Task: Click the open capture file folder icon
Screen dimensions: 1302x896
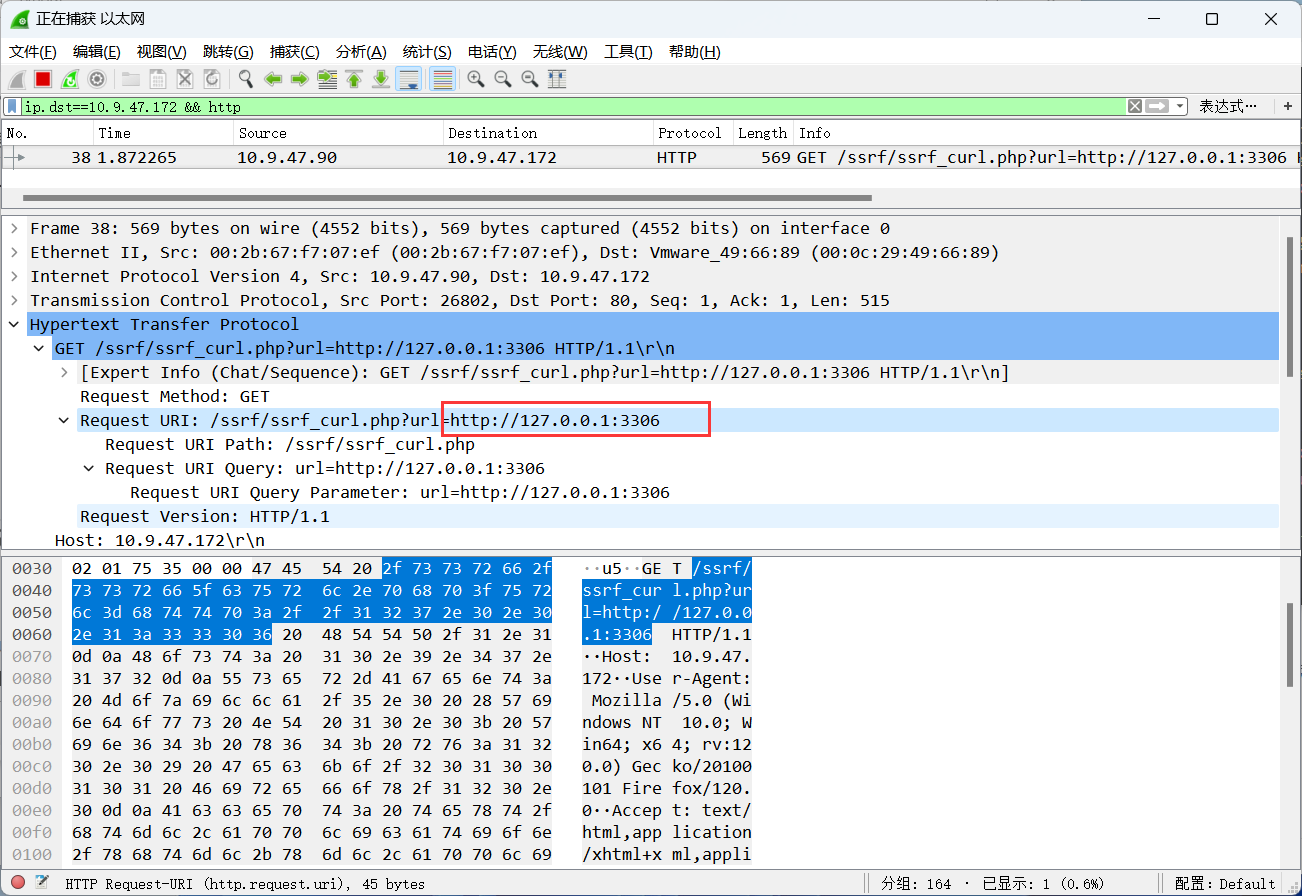Action: click(x=131, y=79)
